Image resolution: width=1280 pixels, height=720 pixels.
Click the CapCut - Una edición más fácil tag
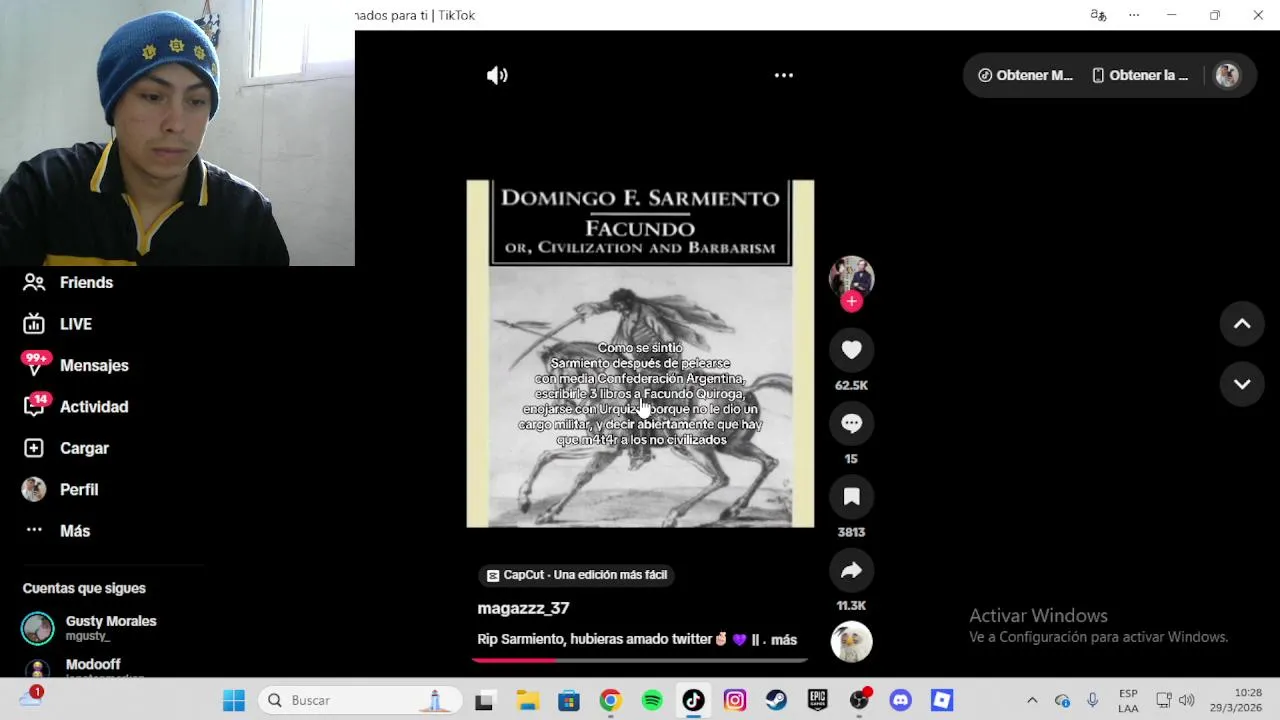click(x=577, y=575)
